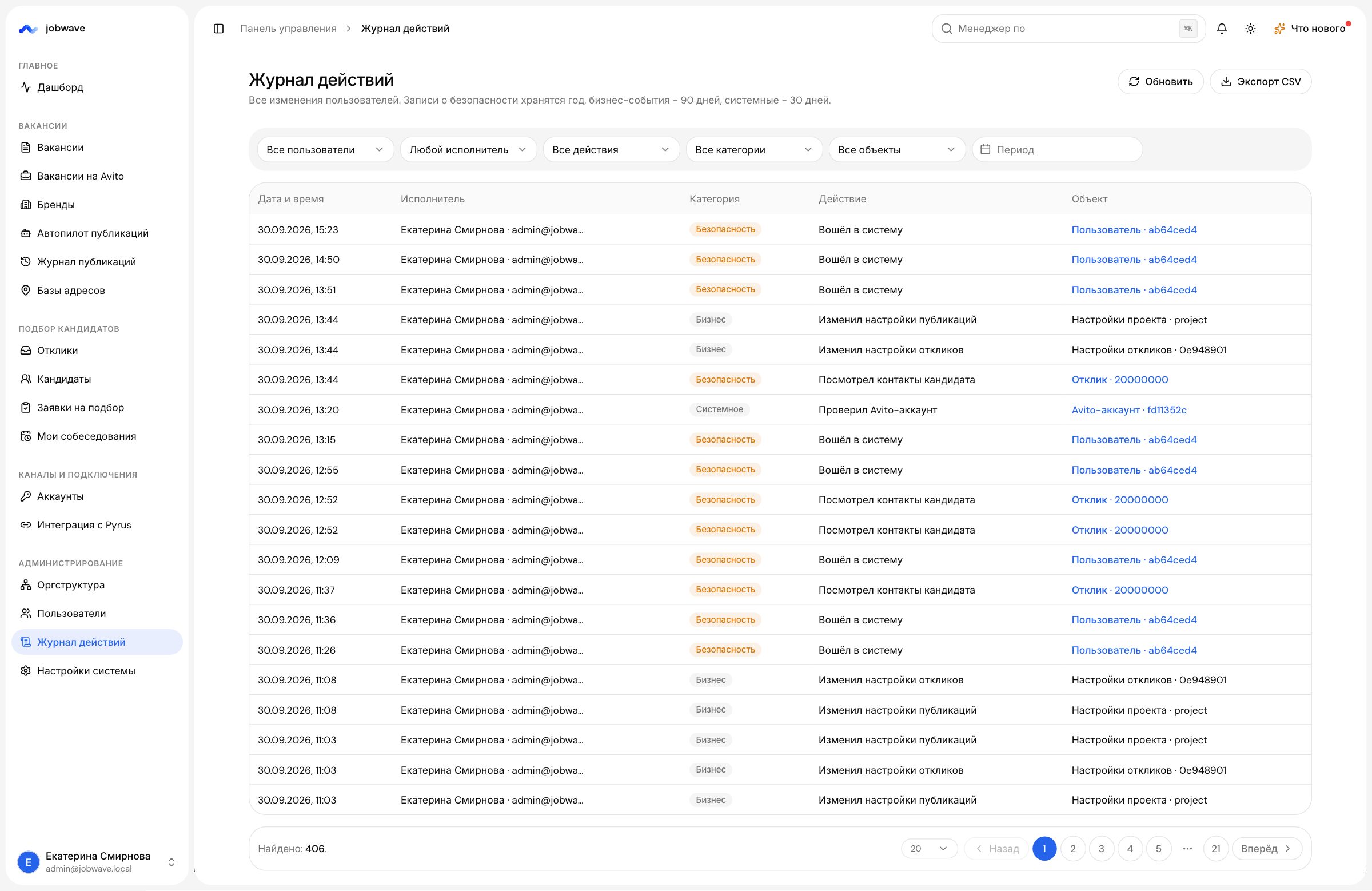The width and height of the screenshot is (1372, 891).
Task: Expand the Все объекты filter
Action: pyautogui.click(x=897, y=149)
